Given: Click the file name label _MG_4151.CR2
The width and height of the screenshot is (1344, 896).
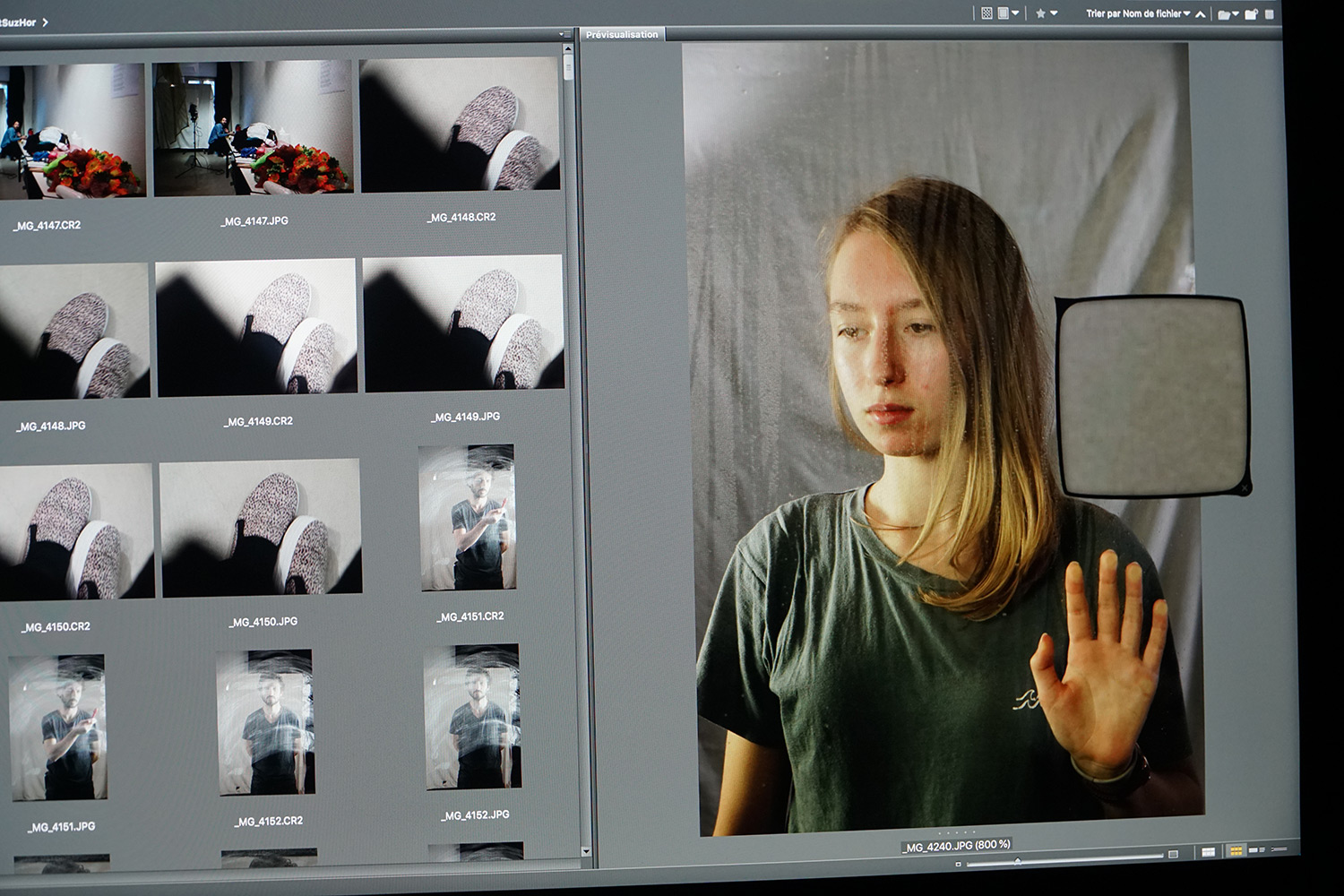Looking at the screenshot, I should pyautogui.click(x=470, y=616).
